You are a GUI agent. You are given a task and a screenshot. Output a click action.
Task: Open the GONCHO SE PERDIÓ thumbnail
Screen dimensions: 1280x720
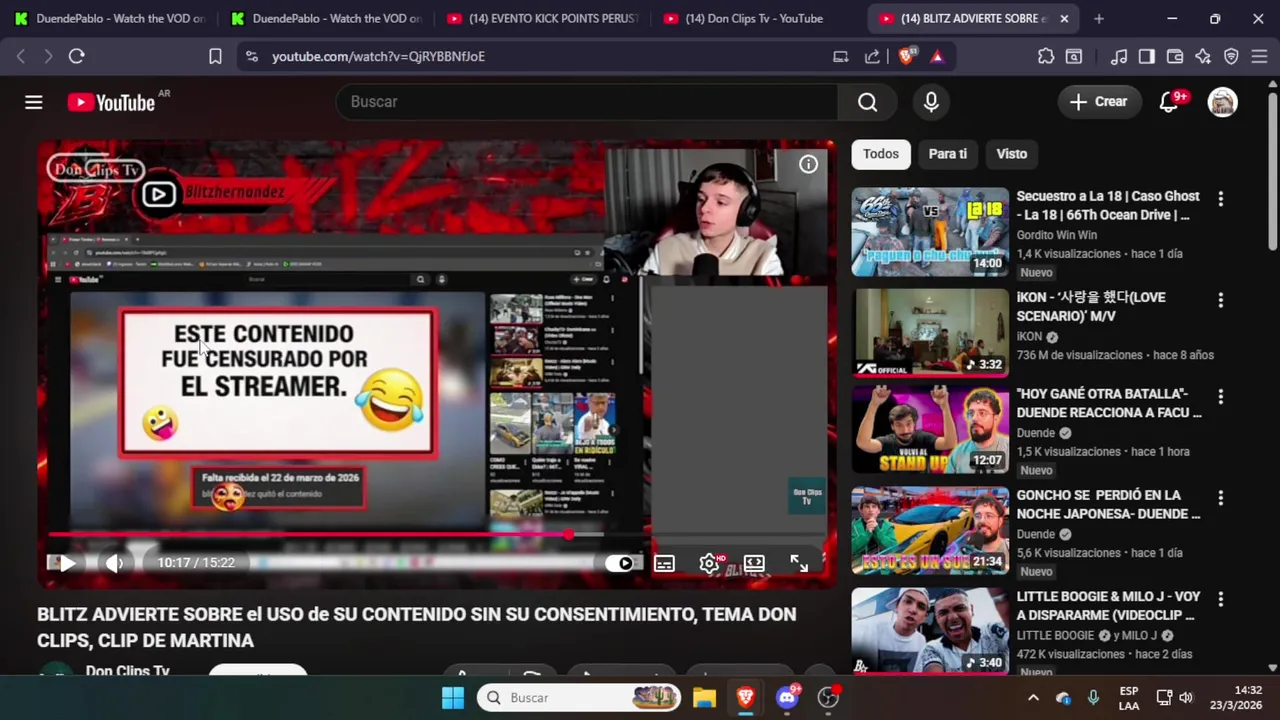[930, 531]
